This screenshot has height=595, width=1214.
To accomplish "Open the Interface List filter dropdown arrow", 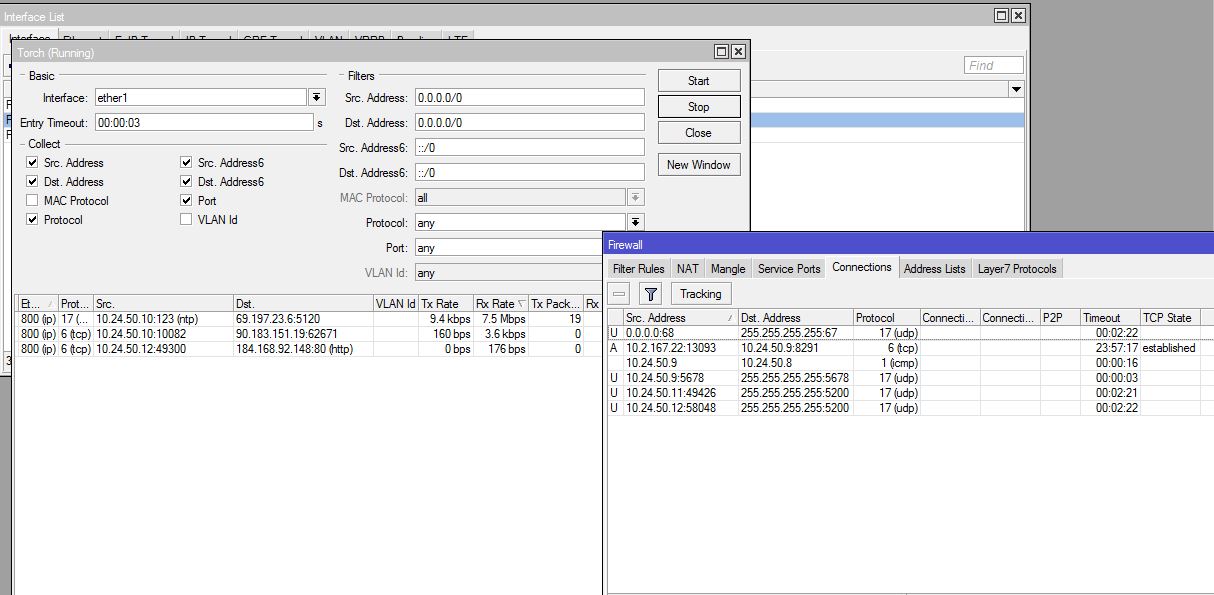I will 1016,89.
